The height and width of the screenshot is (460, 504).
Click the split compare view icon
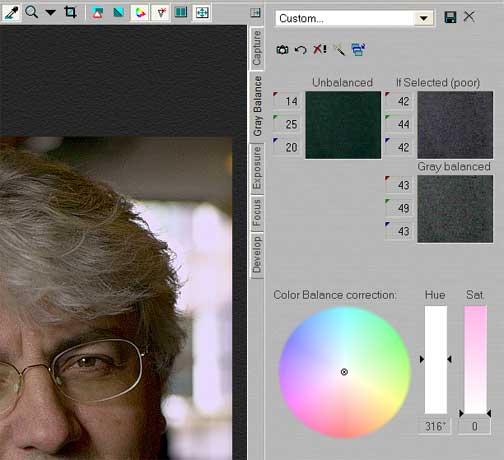coord(181,13)
